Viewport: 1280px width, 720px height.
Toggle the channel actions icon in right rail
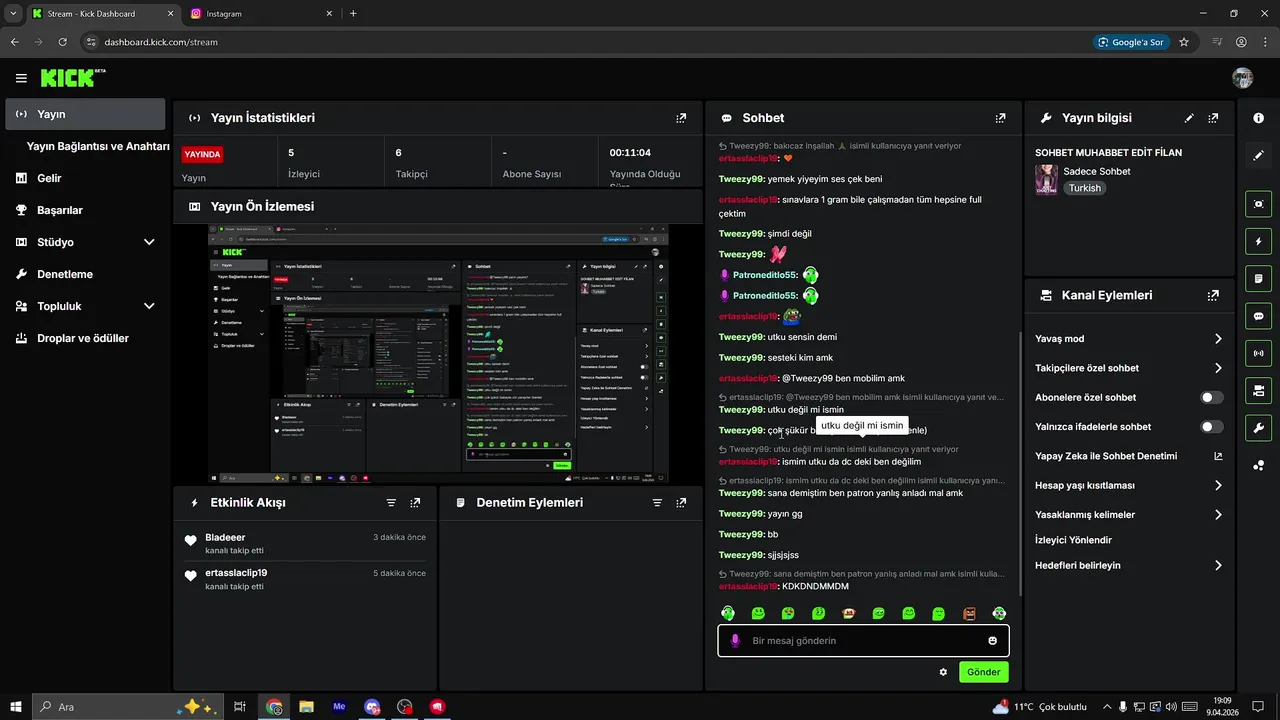click(1258, 390)
